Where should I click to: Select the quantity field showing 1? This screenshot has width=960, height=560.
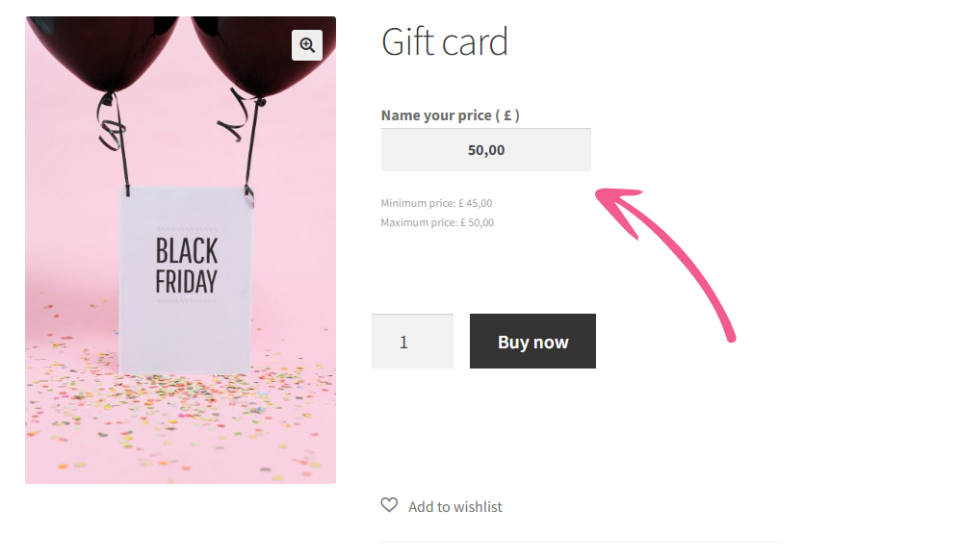[x=412, y=341]
